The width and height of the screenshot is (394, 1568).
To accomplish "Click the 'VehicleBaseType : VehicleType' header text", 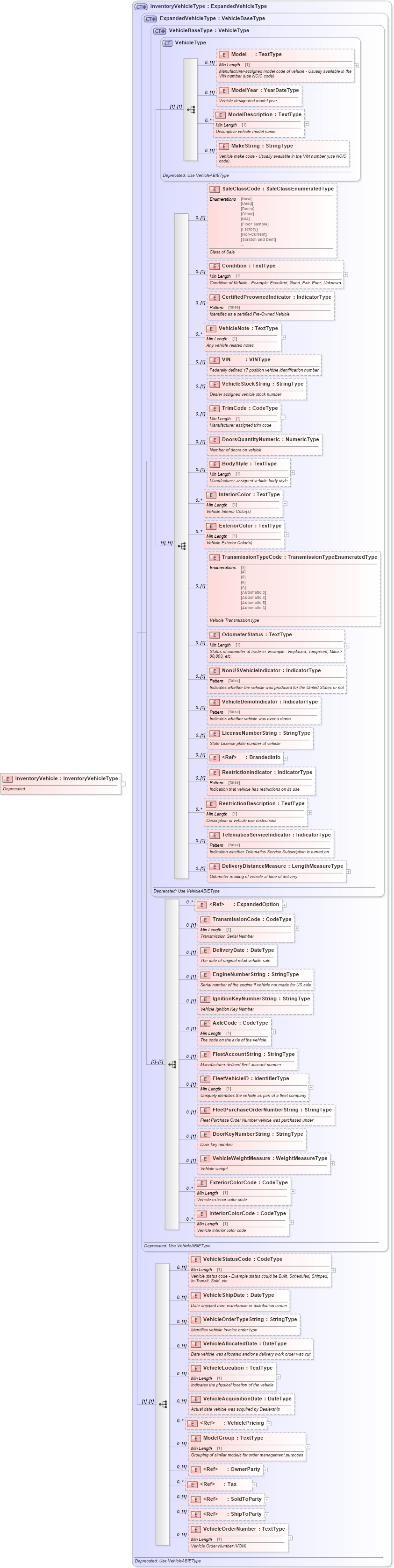I will point(209,30).
